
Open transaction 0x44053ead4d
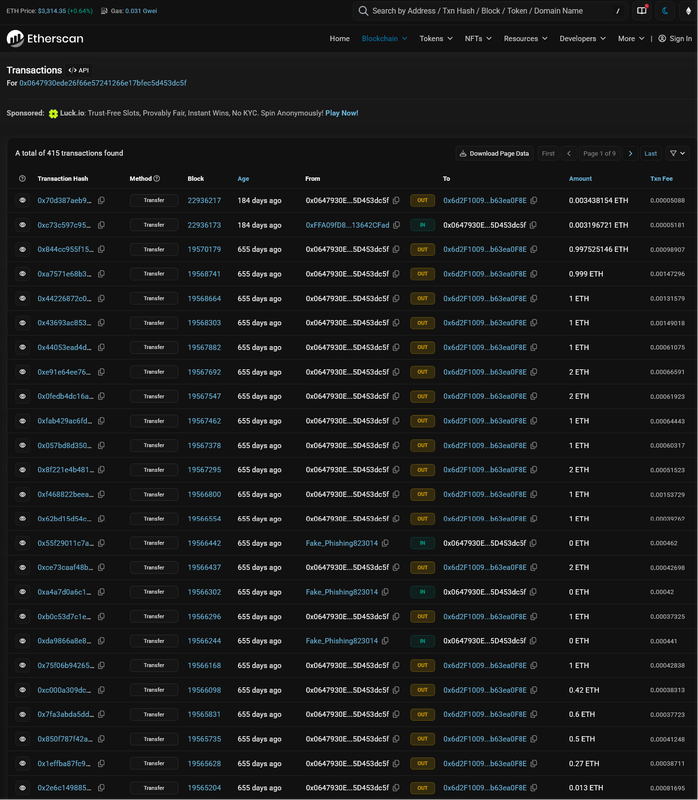click(x=64, y=347)
